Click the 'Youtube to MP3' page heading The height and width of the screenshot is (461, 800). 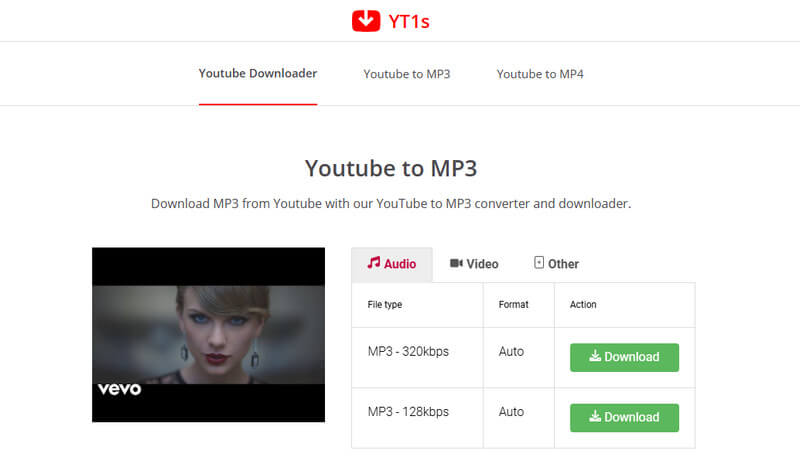point(391,168)
